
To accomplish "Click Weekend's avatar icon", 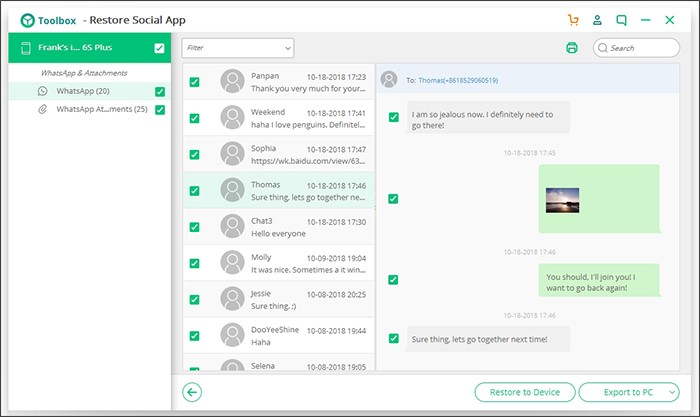I will click(233, 117).
